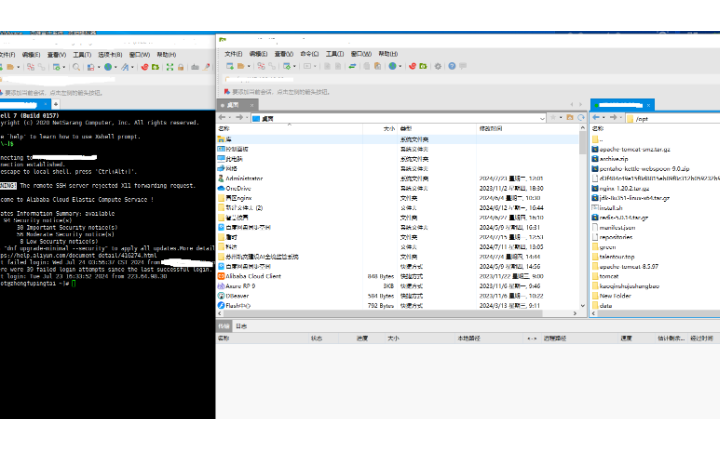Expand dropdown beside Xshell globe icon
The width and height of the screenshot is (720, 450).
(x=116, y=68)
